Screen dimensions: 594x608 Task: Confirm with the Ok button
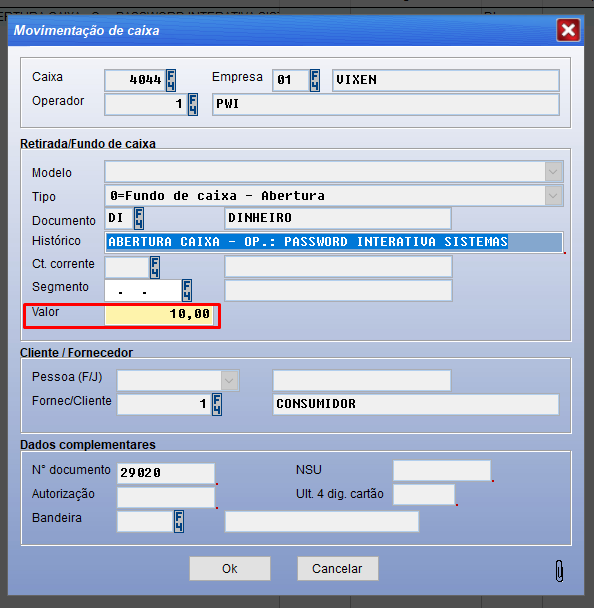230,568
